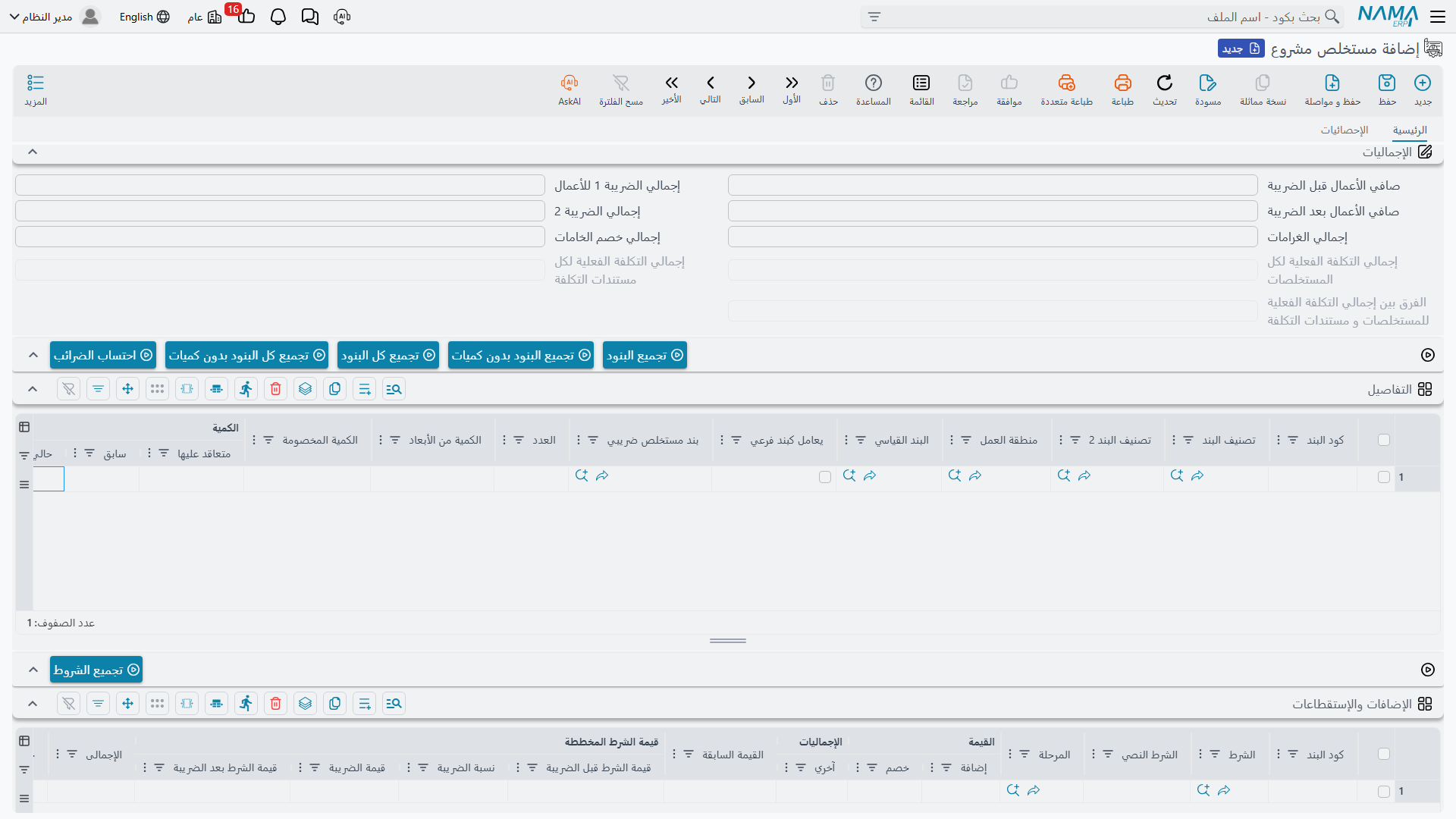Viewport: 1456px width, 819px height.
Task: Click the حفظ و مواصلة icon
Action: click(x=1332, y=83)
